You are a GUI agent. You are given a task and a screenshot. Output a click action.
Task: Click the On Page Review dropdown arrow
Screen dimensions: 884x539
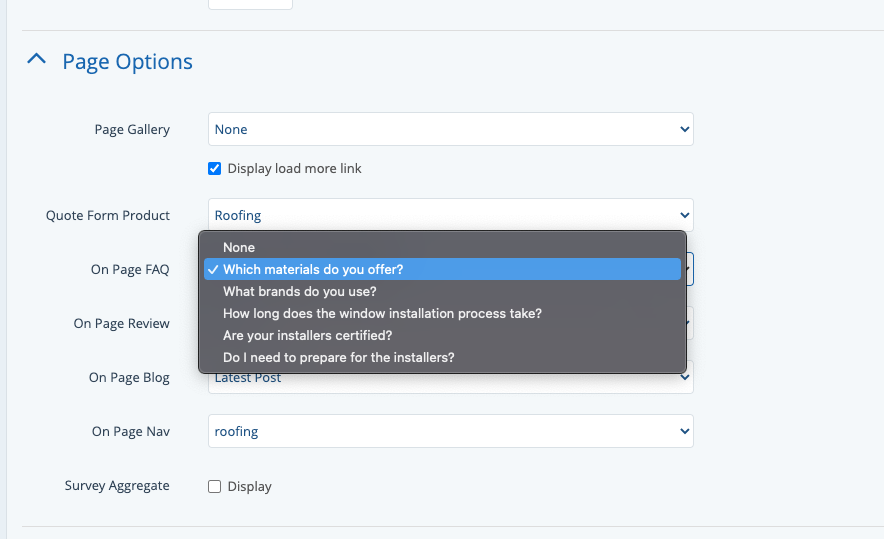coord(689,322)
